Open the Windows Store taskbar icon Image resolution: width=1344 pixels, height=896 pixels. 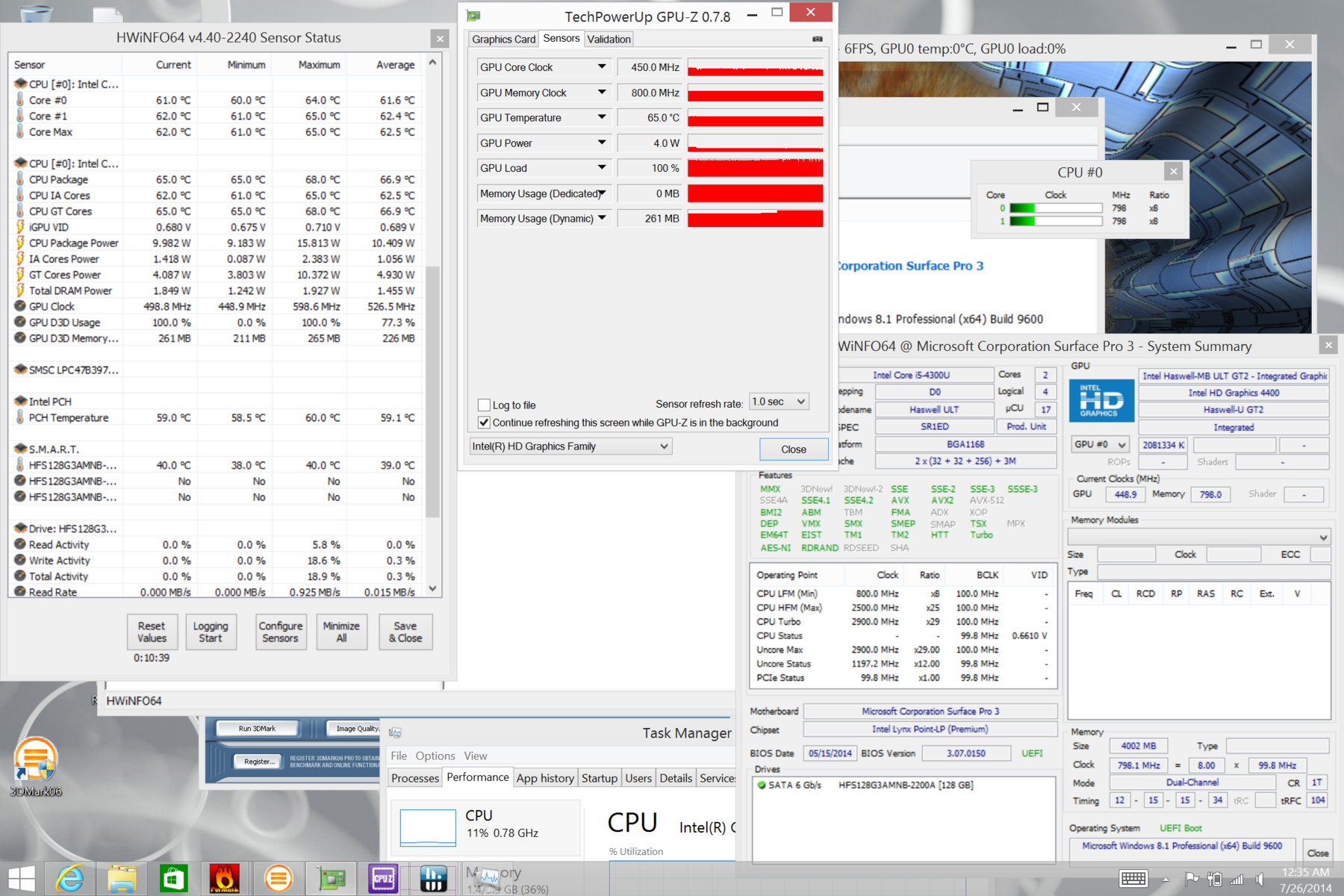coord(173,878)
